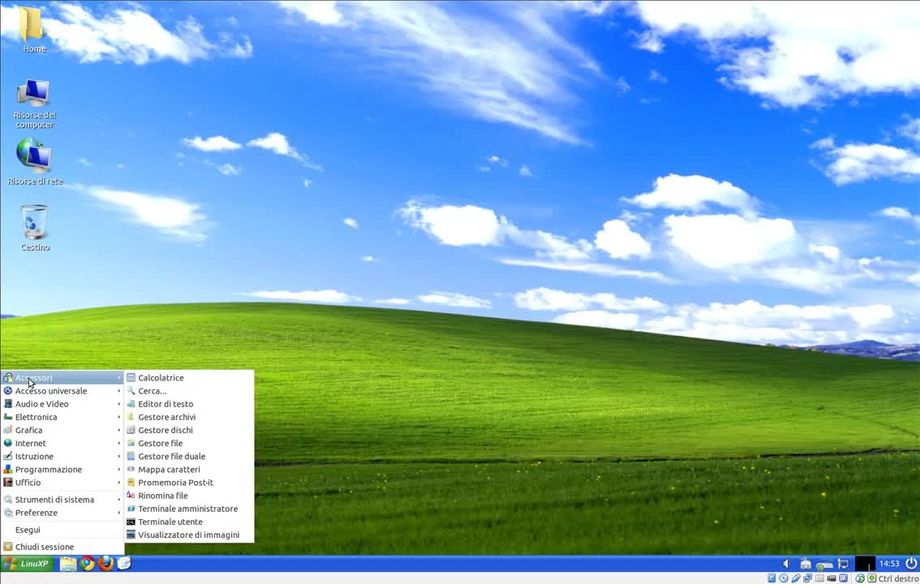Open Risorse del computer desktop icon
Image resolution: width=920 pixels, height=584 pixels.
click(x=34, y=103)
